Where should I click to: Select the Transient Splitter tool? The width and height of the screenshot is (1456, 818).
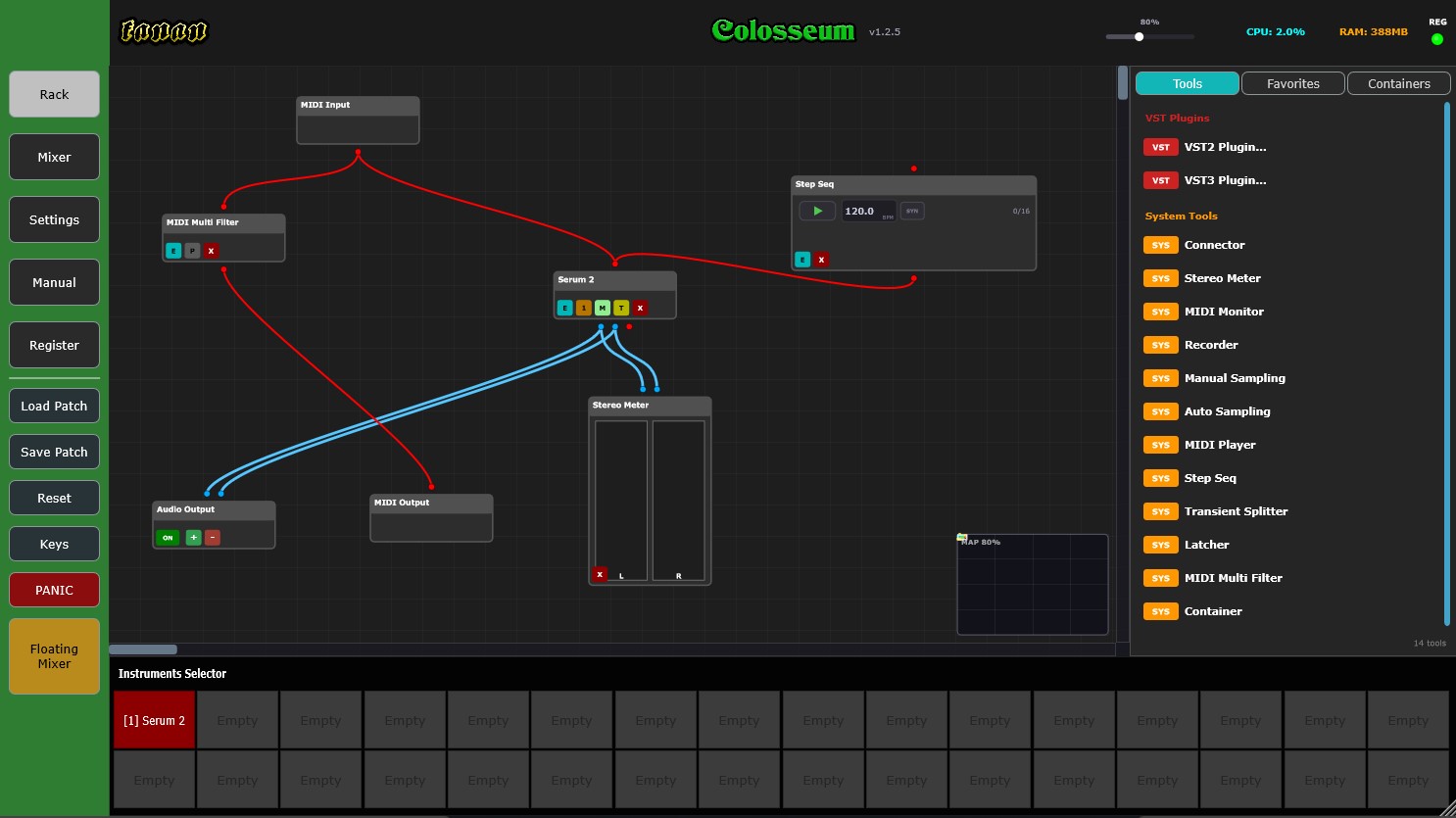pos(1289,511)
